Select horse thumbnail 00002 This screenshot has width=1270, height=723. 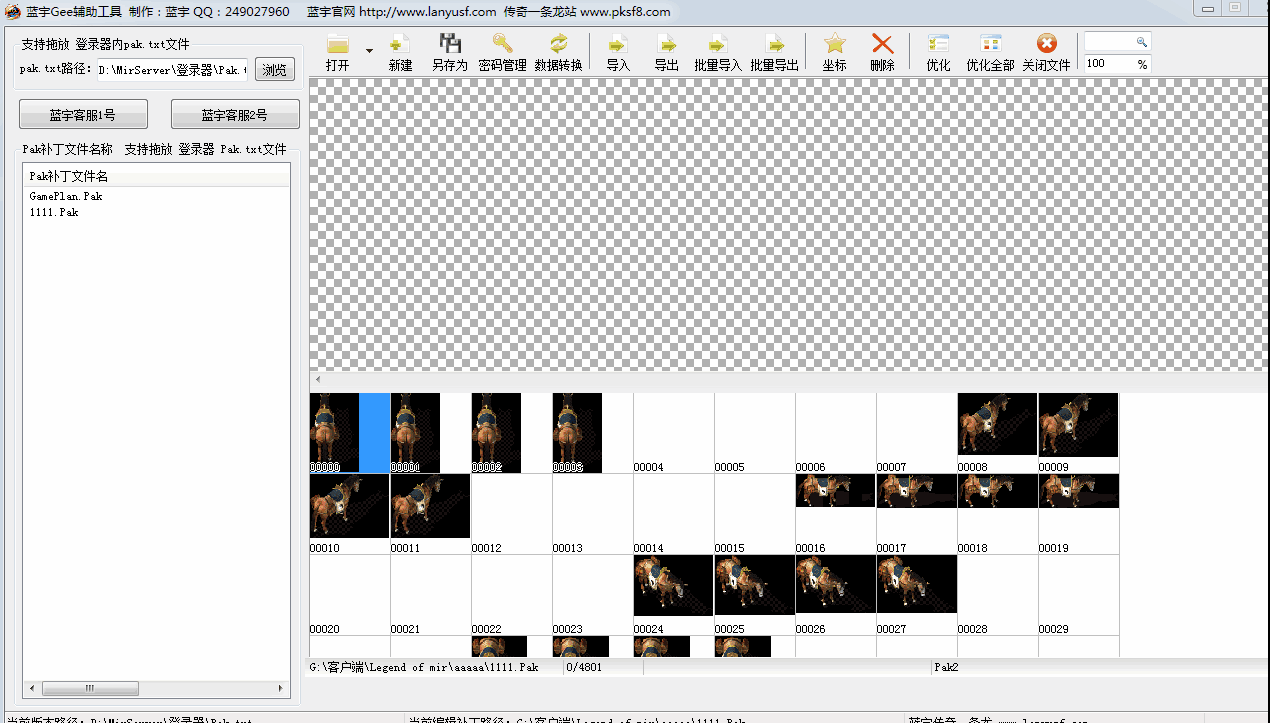click(x=511, y=432)
